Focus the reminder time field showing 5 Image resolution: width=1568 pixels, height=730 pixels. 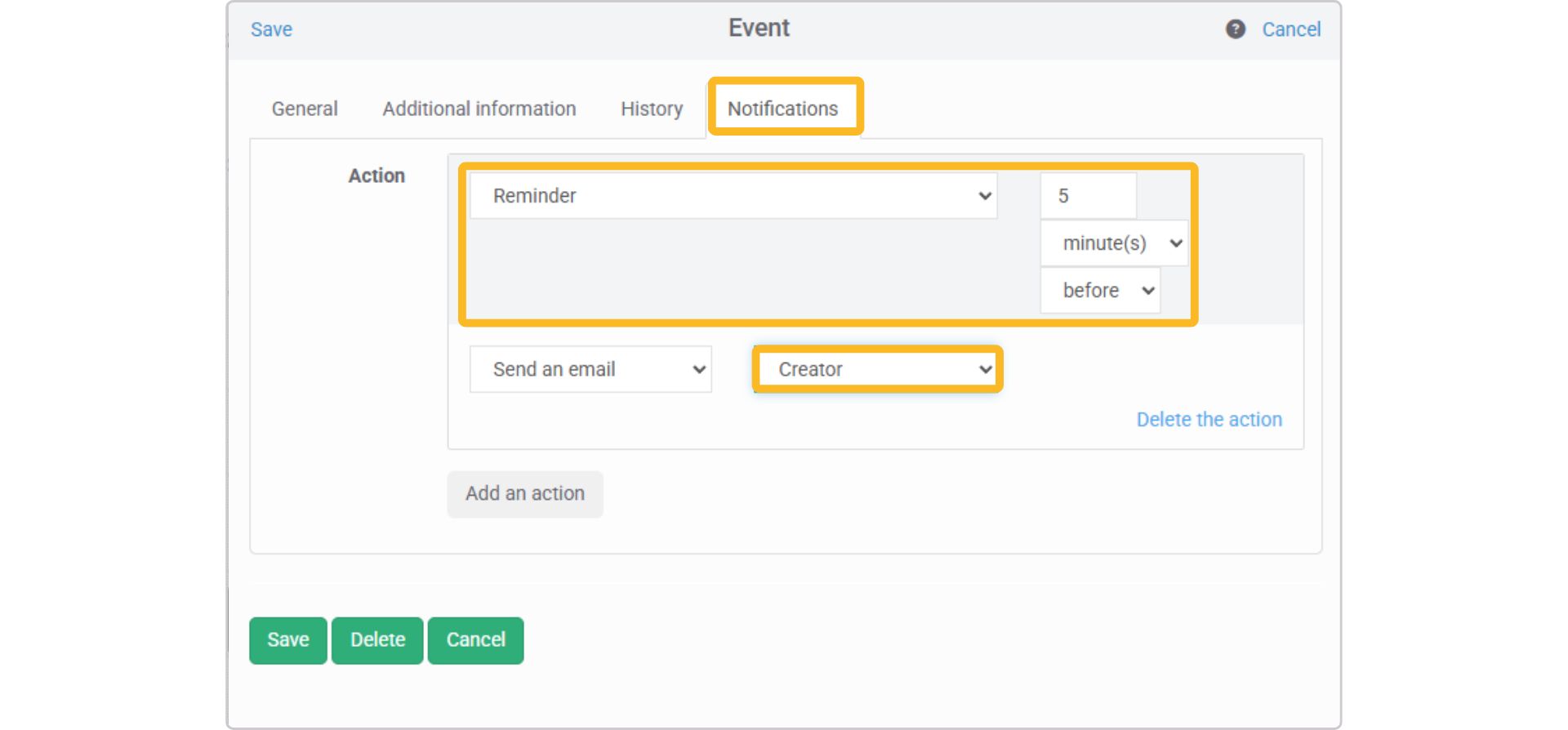[x=1088, y=196]
